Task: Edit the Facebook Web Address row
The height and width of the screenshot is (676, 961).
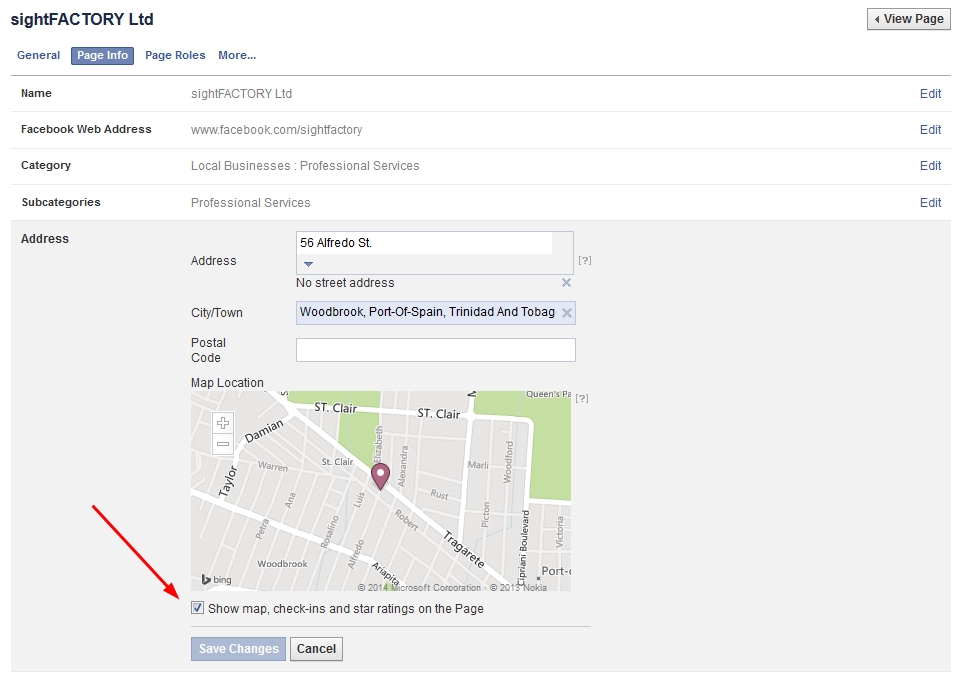Action: click(x=930, y=130)
